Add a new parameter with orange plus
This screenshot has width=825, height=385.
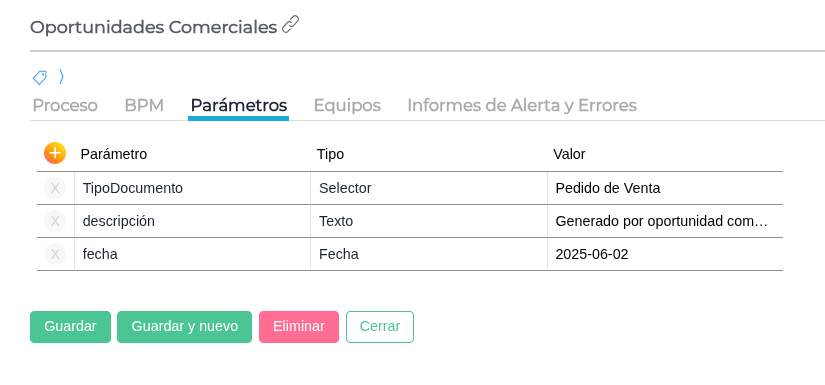pyautogui.click(x=55, y=154)
